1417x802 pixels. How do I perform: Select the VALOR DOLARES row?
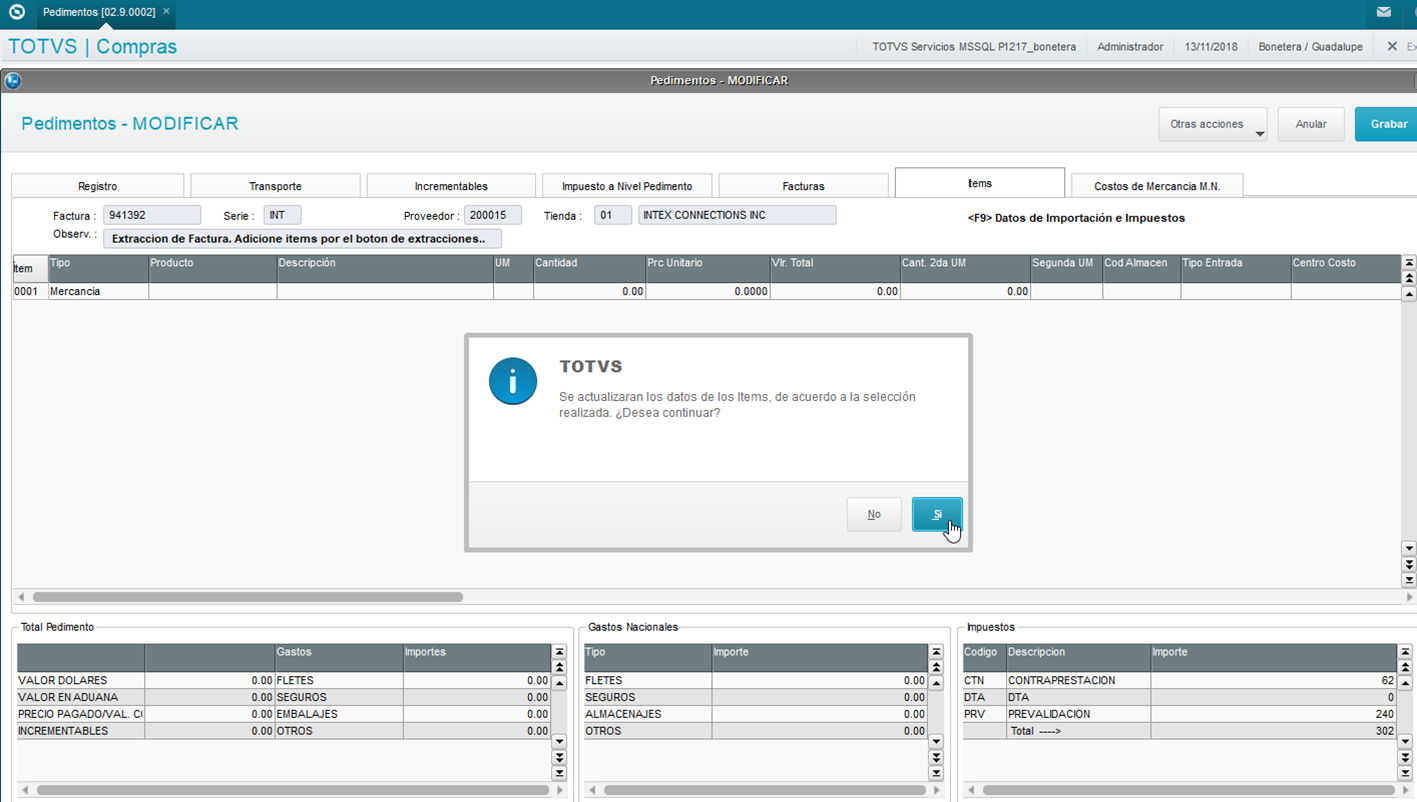pyautogui.click(x=284, y=680)
